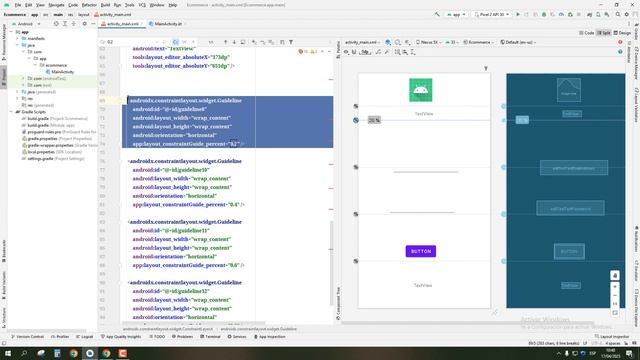Switch editor to Design view
Image resolution: width=640 pixels, height=360 pixels.
[x=622, y=33]
